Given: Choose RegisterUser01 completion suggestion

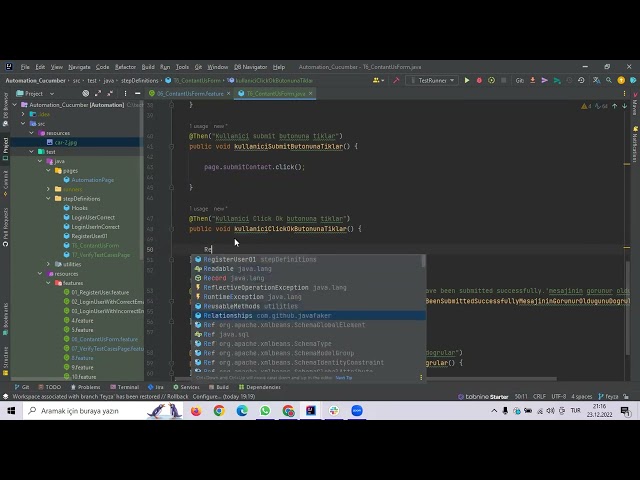Looking at the screenshot, I should click(308, 260).
